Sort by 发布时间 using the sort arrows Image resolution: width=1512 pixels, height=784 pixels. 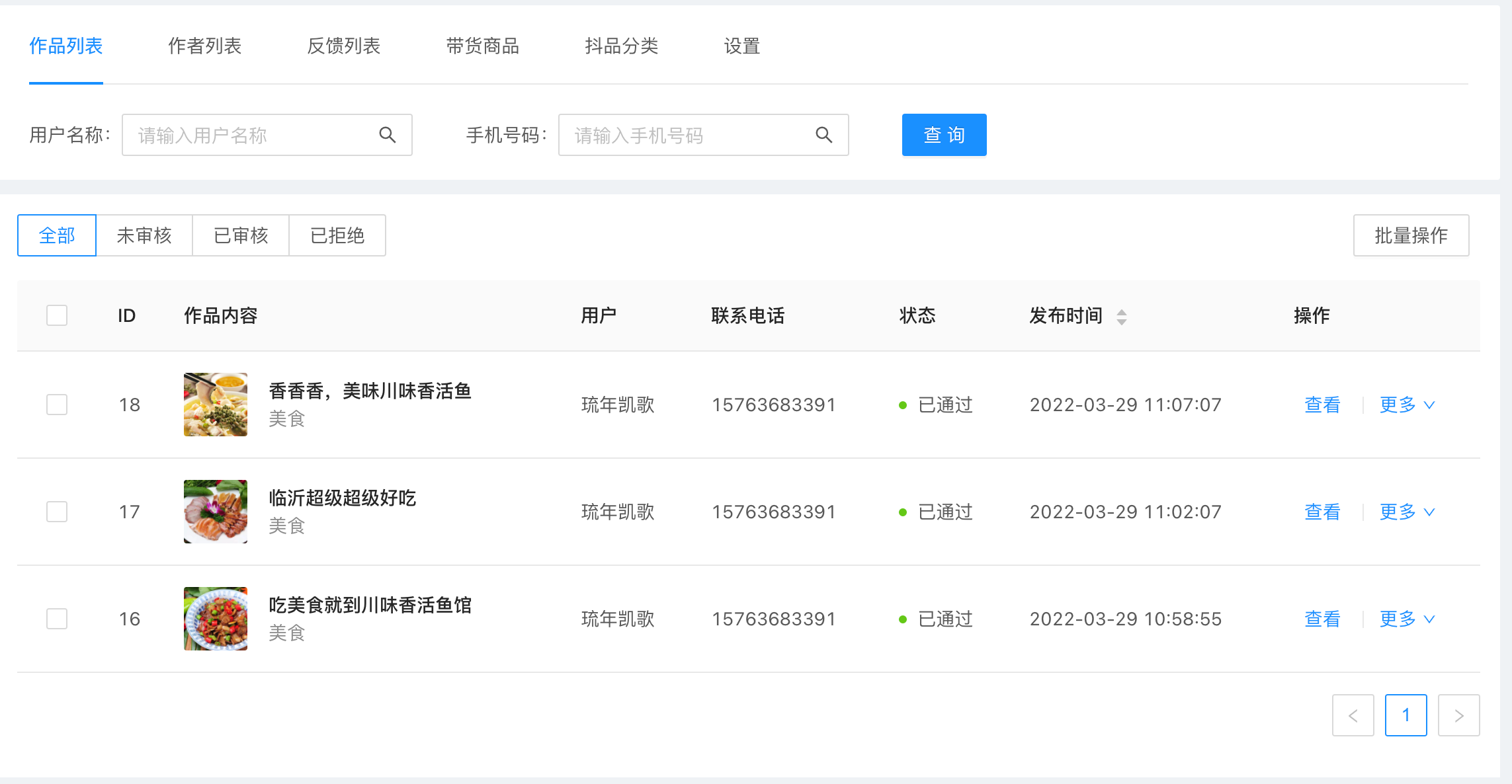pos(1122,317)
